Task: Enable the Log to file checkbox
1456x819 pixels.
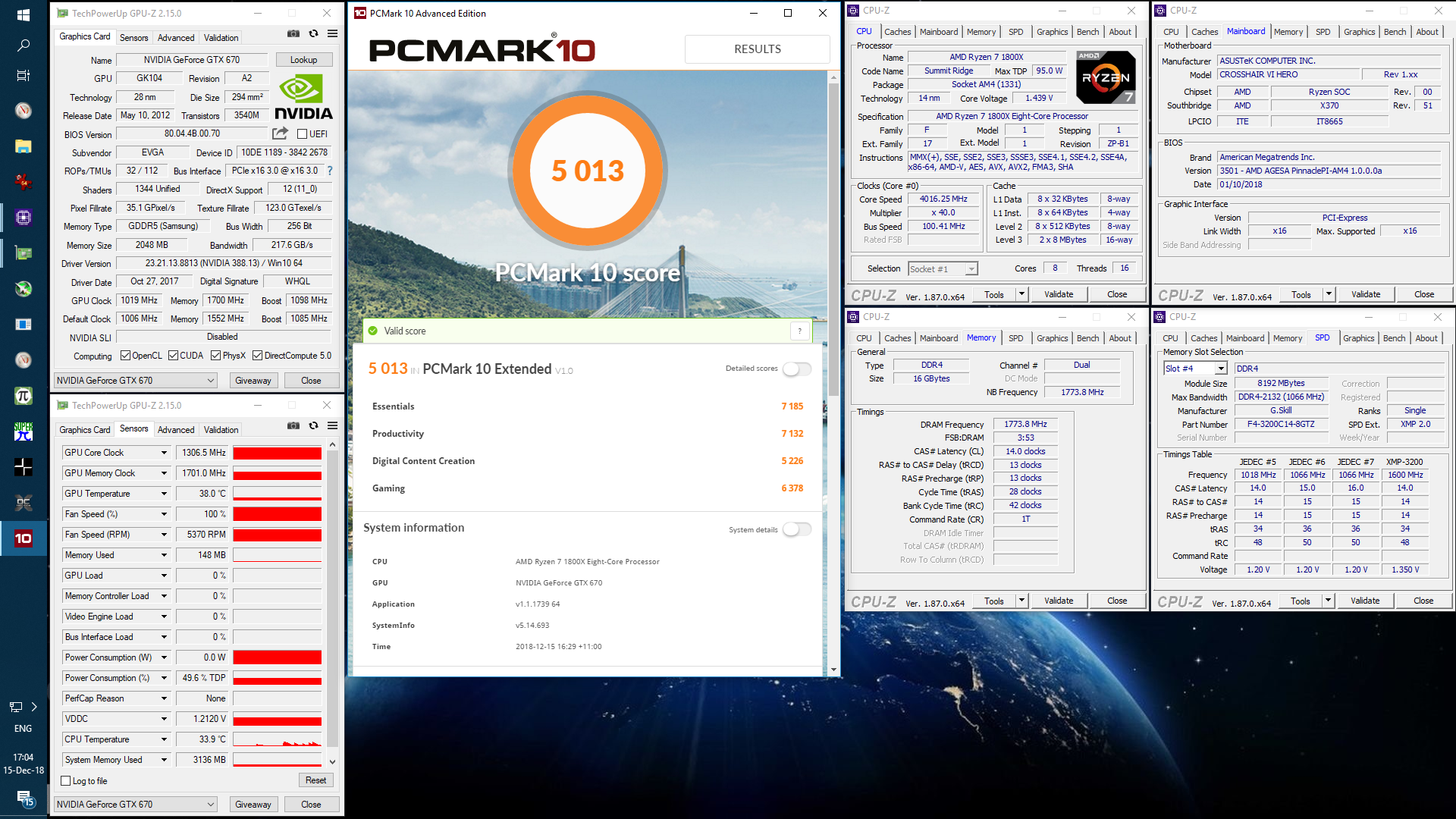Action: click(x=65, y=781)
